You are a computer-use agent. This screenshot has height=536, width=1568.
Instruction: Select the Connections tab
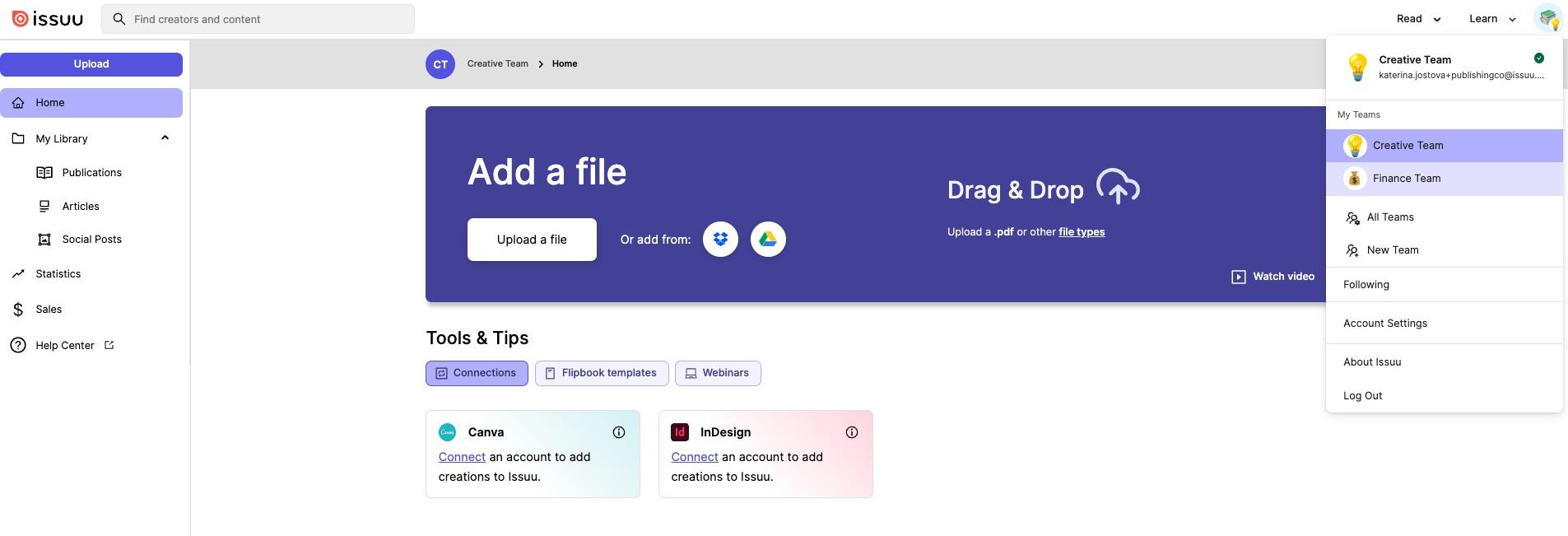(x=477, y=373)
